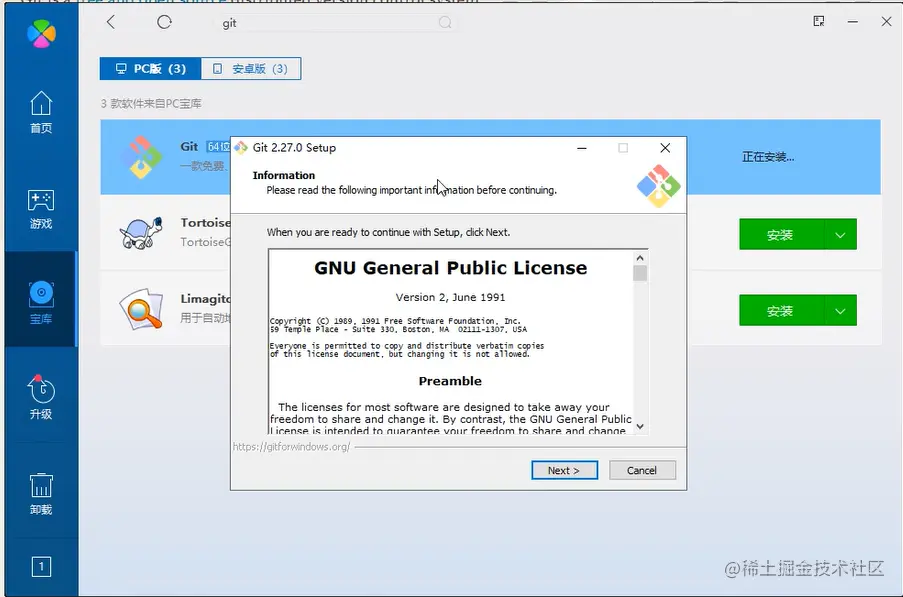Click the 3 款软件来自PC宝库 result count

[x=151, y=104]
